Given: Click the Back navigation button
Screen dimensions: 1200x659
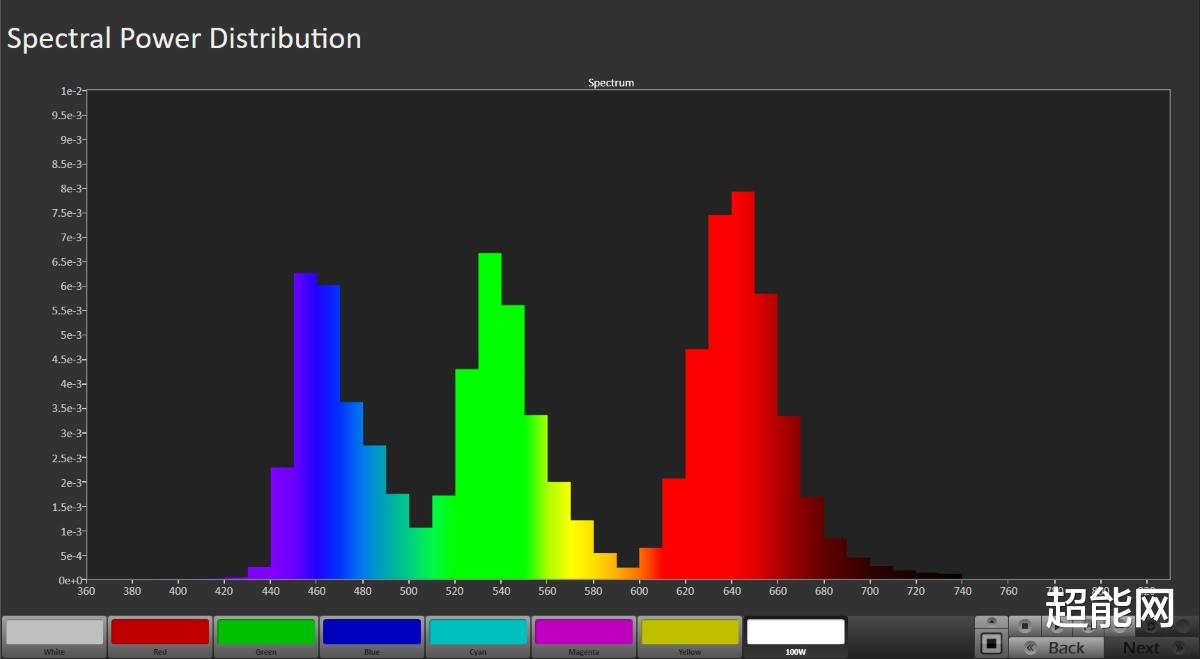Looking at the screenshot, I should click(x=1056, y=647).
